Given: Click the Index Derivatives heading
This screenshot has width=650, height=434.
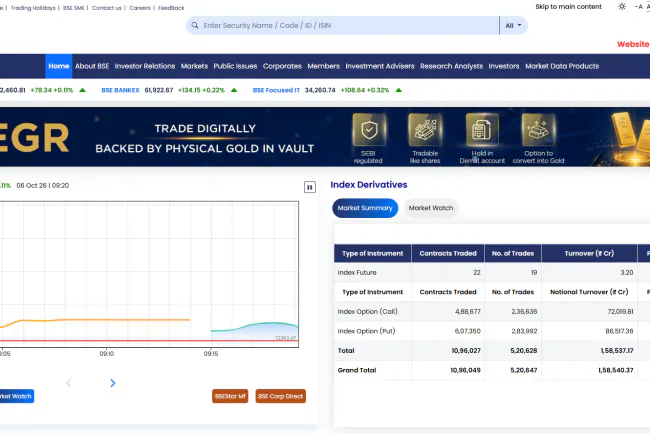Looking at the screenshot, I should tap(369, 185).
